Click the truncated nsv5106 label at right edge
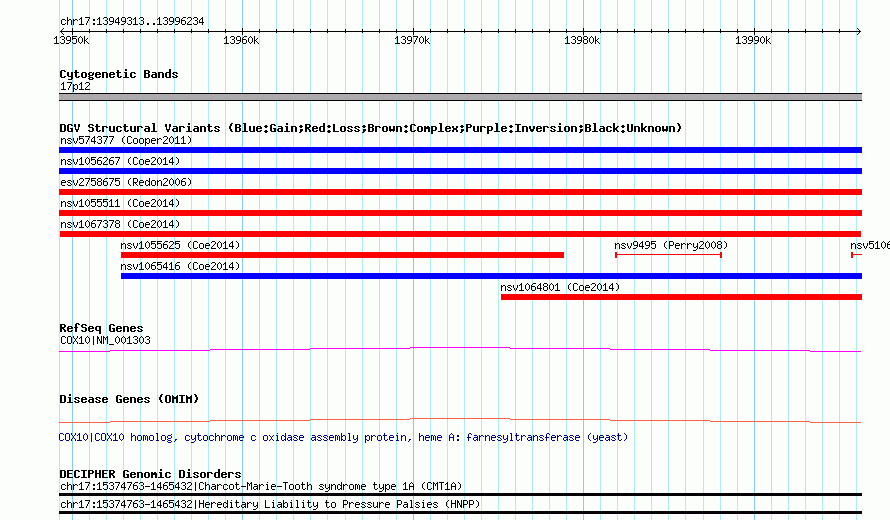 point(870,245)
